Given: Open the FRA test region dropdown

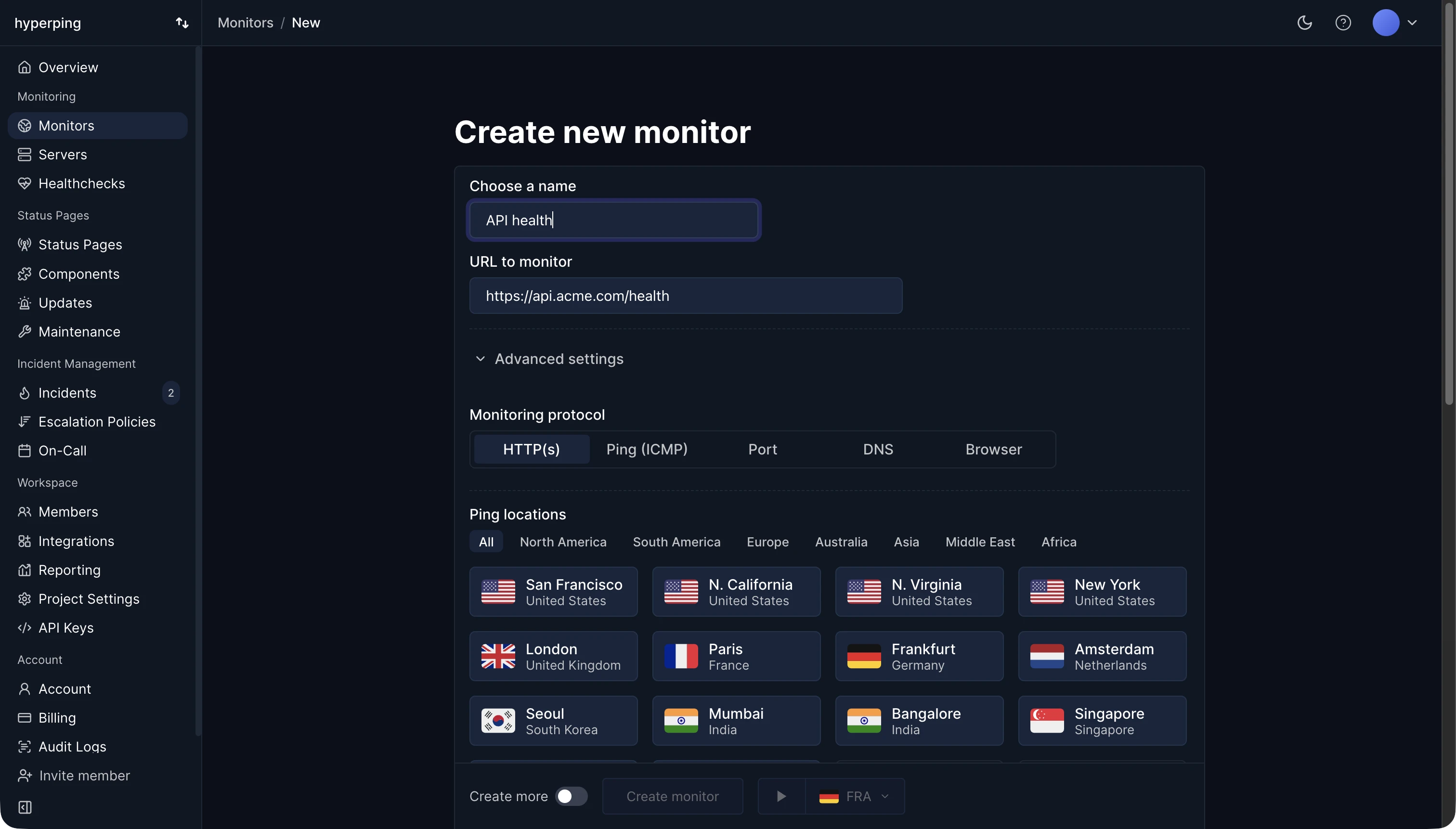Looking at the screenshot, I should pyautogui.click(x=855, y=796).
